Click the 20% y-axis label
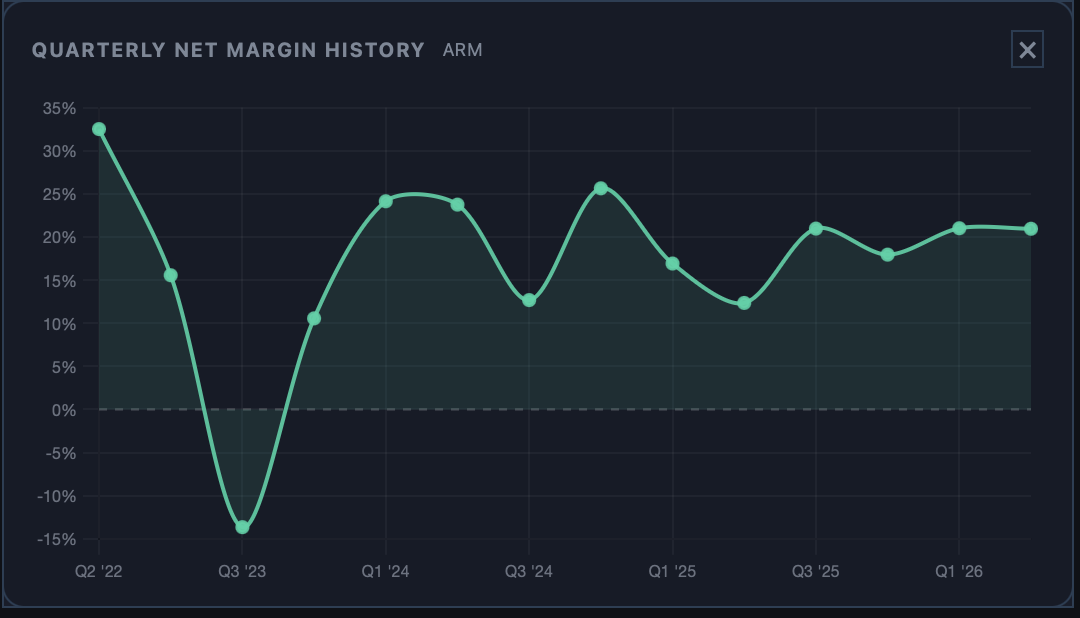This screenshot has height=618, width=1080. pos(59,238)
